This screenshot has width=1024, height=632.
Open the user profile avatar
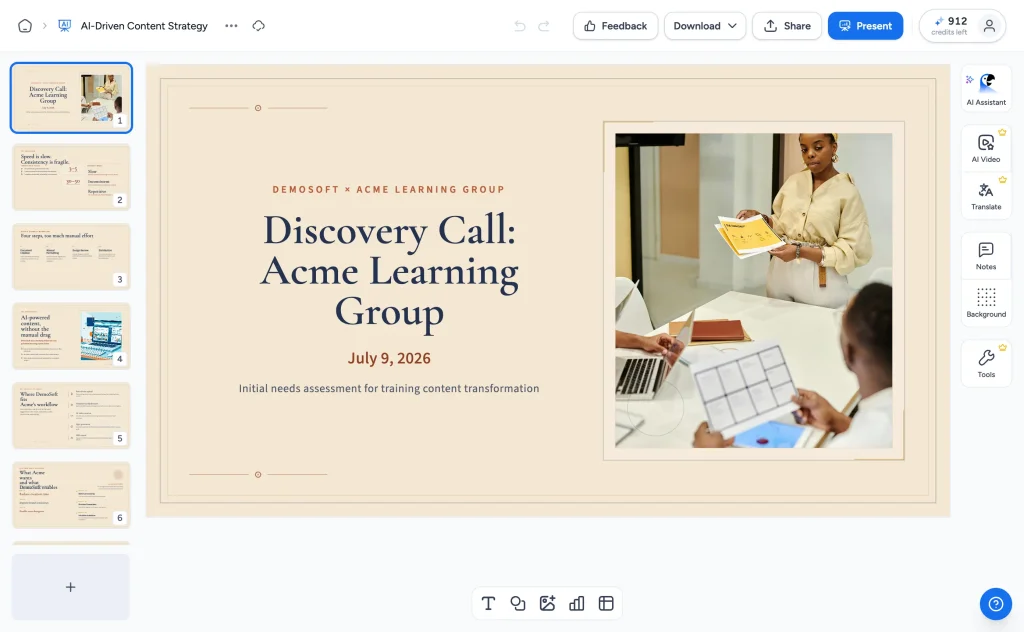coord(989,26)
